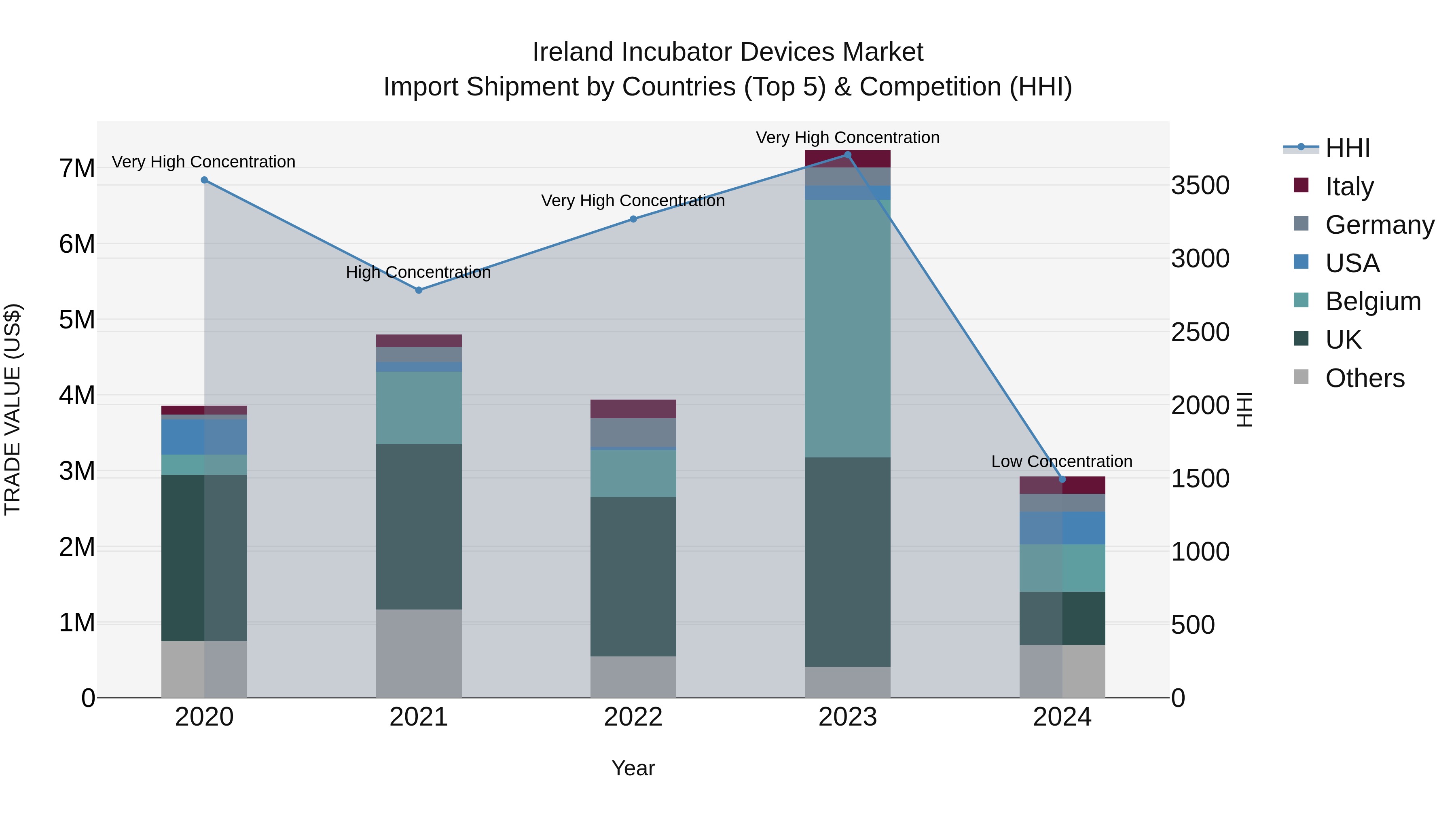Click the 3500 tick on HHI axis
Image resolution: width=1456 pixels, height=819 pixels.
click(1200, 185)
